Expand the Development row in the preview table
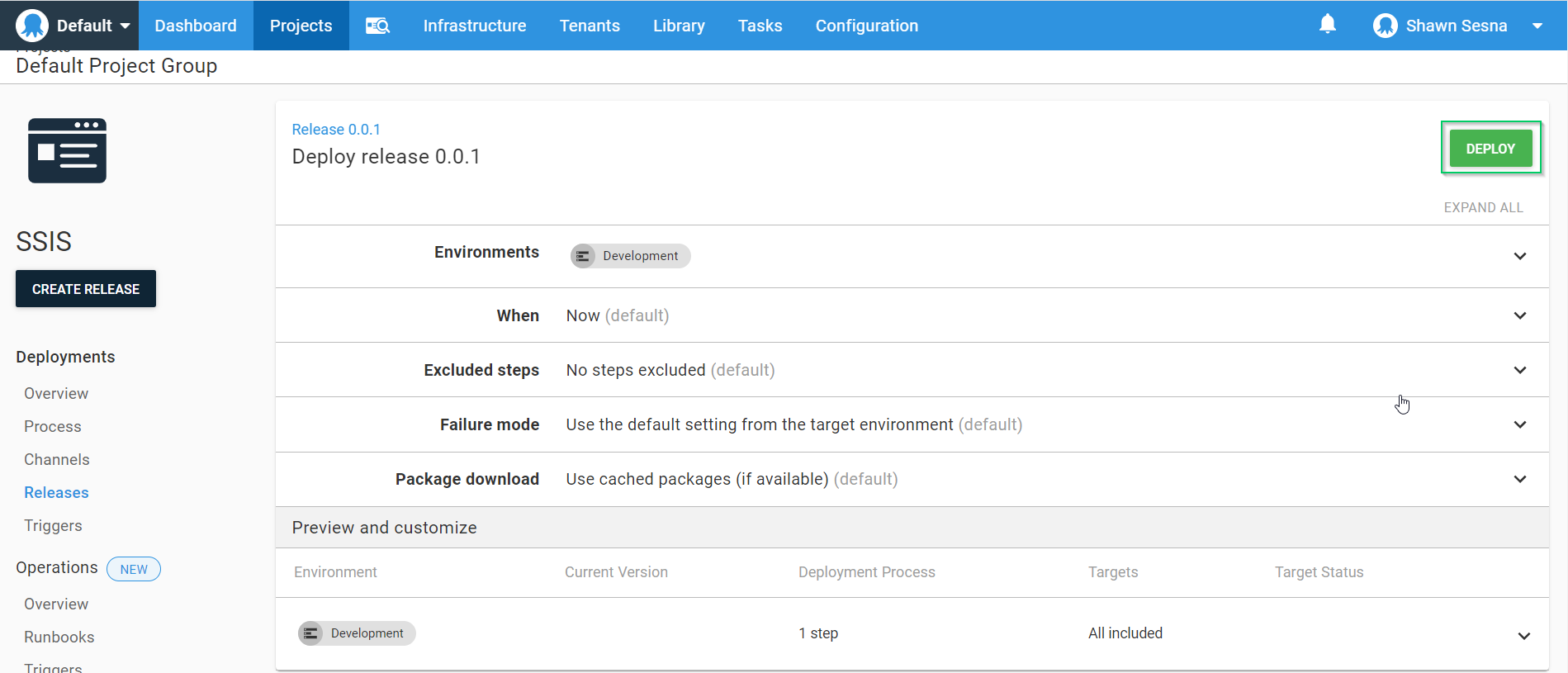This screenshot has width=1568, height=673. [x=1523, y=636]
